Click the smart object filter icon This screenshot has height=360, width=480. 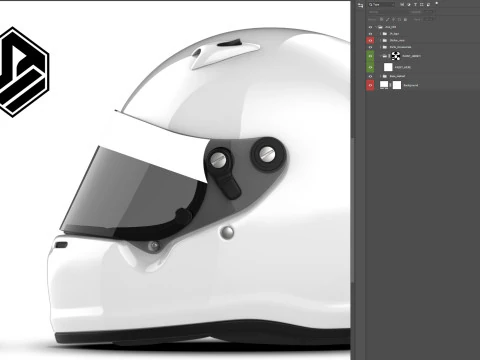[x=428, y=5]
